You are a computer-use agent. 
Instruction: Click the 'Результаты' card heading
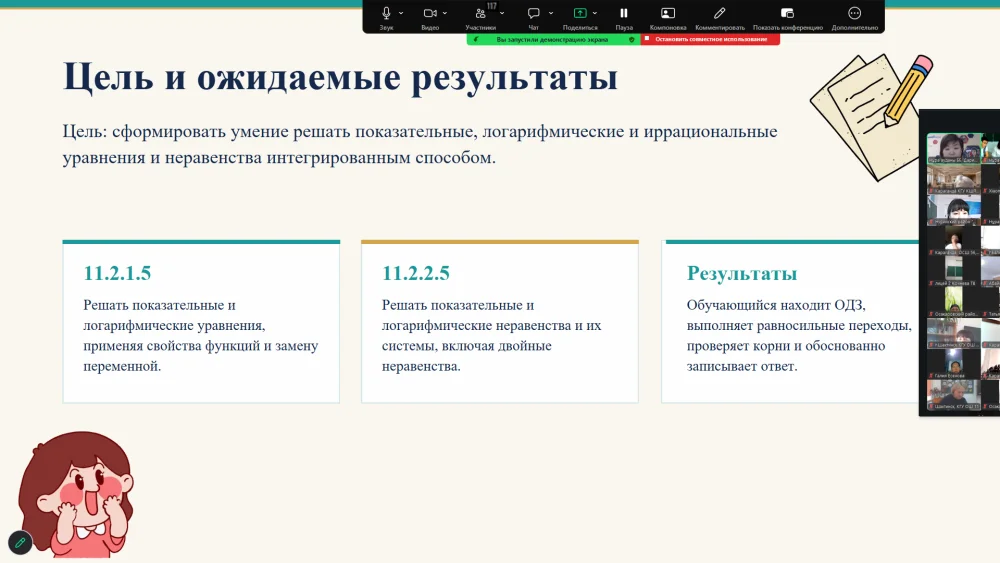[742, 274]
